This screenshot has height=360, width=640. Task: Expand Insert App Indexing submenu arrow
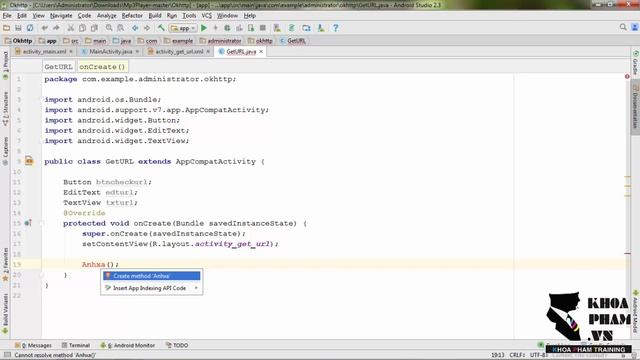coord(196,288)
